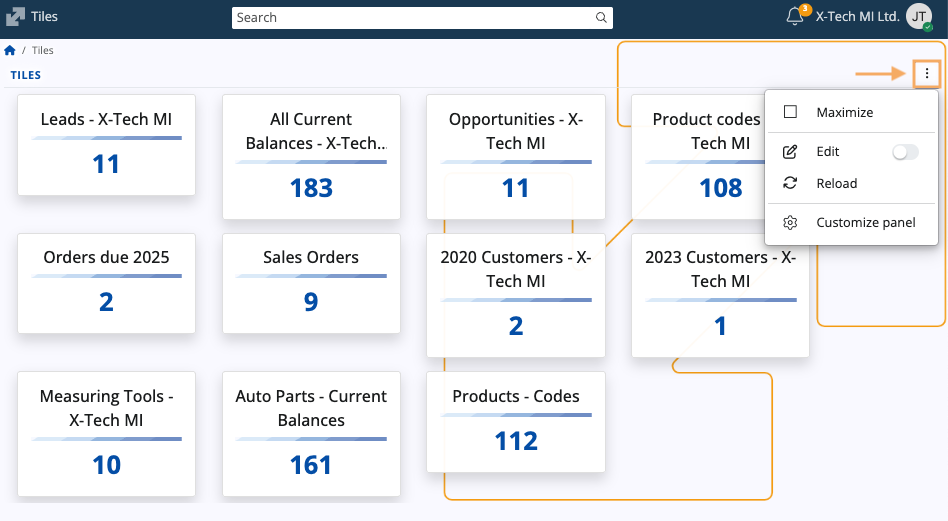Click the search magnifier icon
Image resolution: width=948 pixels, height=521 pixels.
click(x=601, y=18)
